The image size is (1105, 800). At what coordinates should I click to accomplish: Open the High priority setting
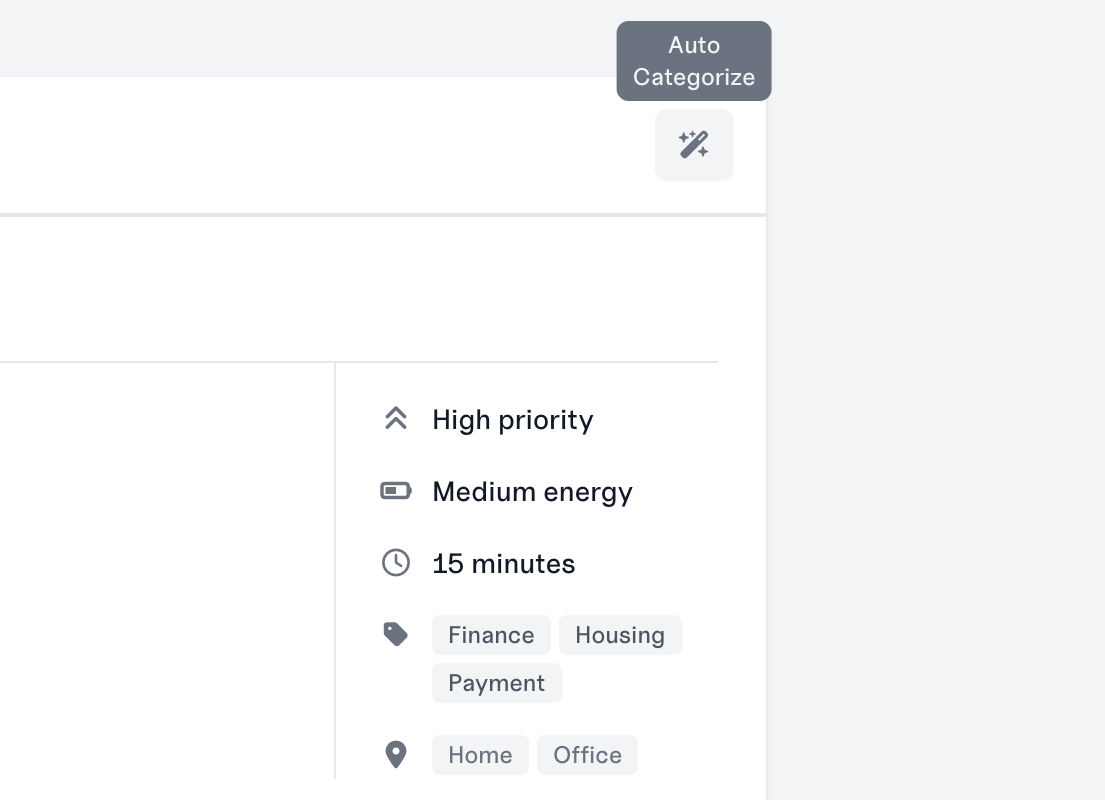(x=513, y=420)
